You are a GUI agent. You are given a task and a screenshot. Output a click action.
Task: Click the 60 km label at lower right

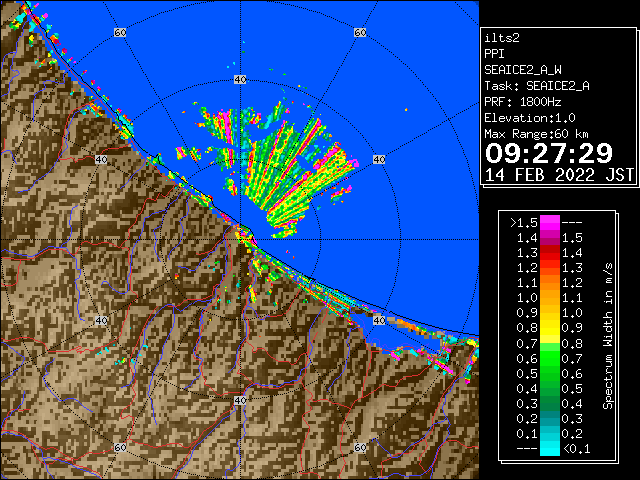coord(360,447)
